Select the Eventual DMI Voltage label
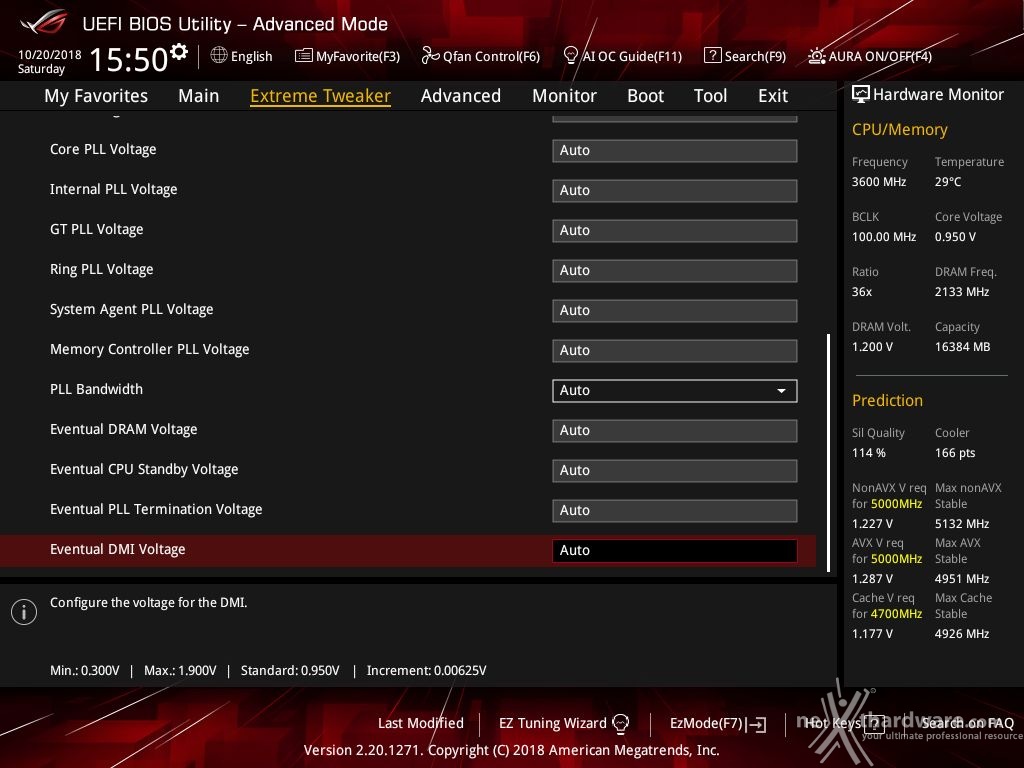The height and width of the screenshot is (768, 1024). [118, 549]
